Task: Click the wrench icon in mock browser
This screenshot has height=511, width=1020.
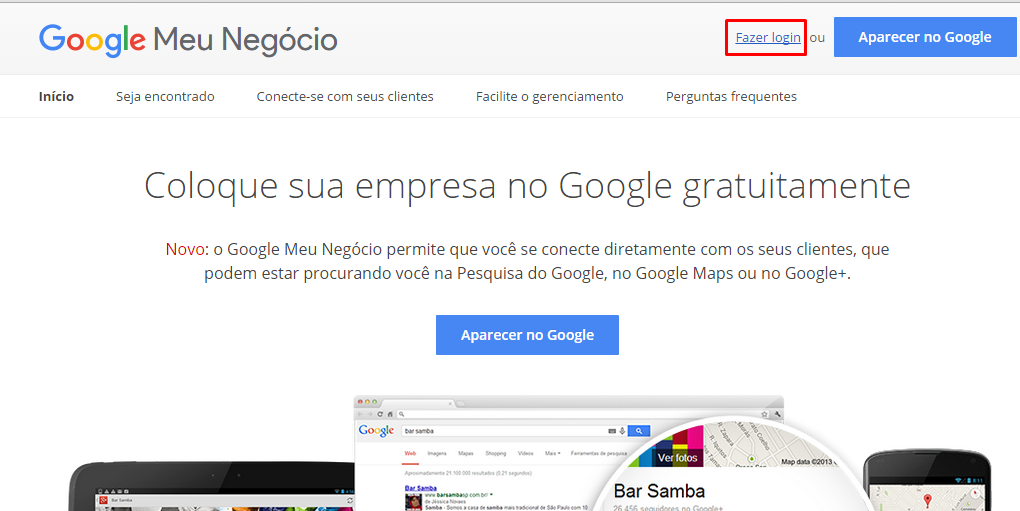Action: 777,414
